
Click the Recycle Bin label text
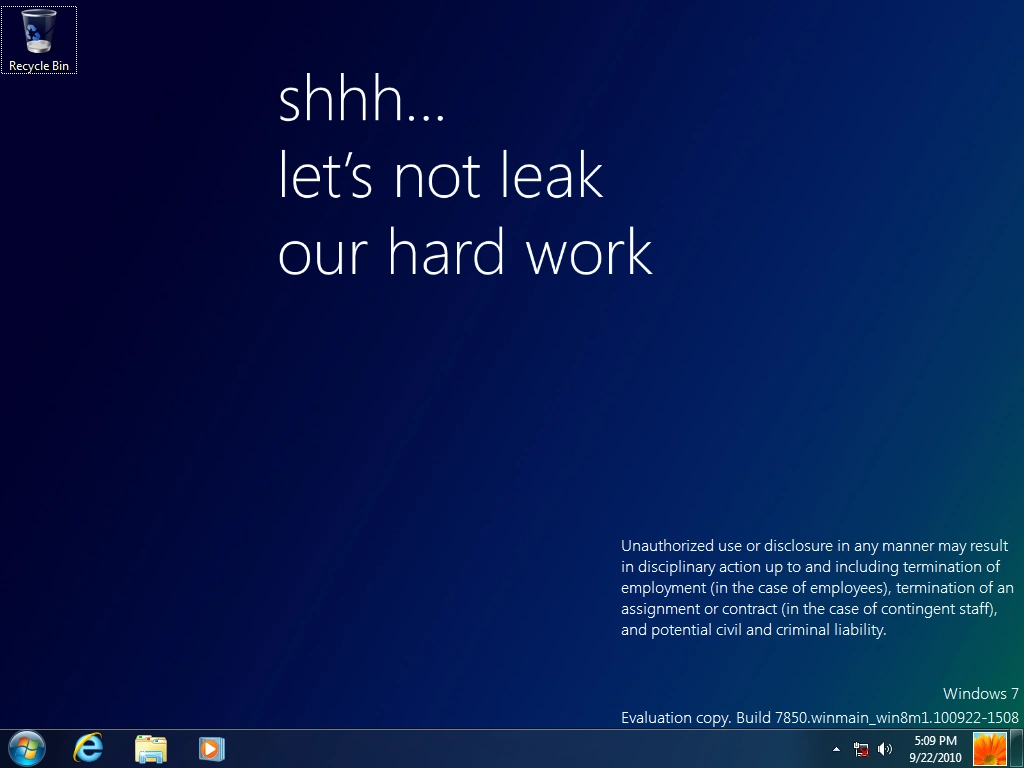pyautogui.click(x=38, y=67)
